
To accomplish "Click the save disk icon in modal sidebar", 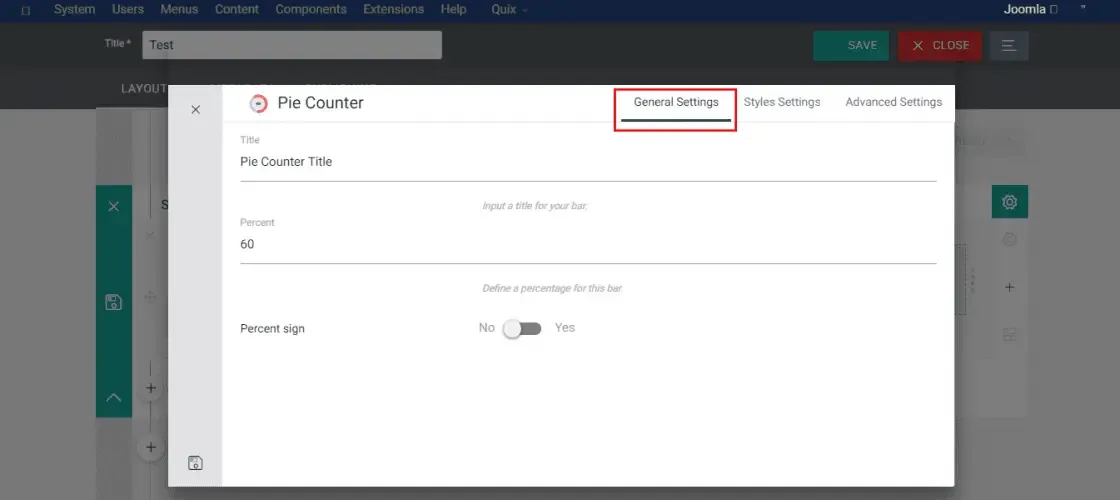I will [x=195, y=463].
